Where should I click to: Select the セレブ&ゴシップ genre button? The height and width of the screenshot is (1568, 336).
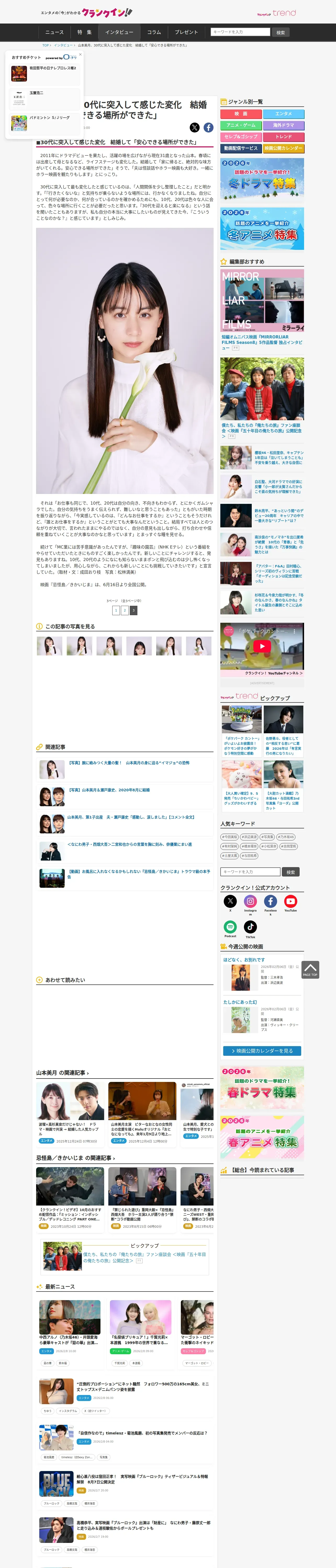tap(241, 137)
